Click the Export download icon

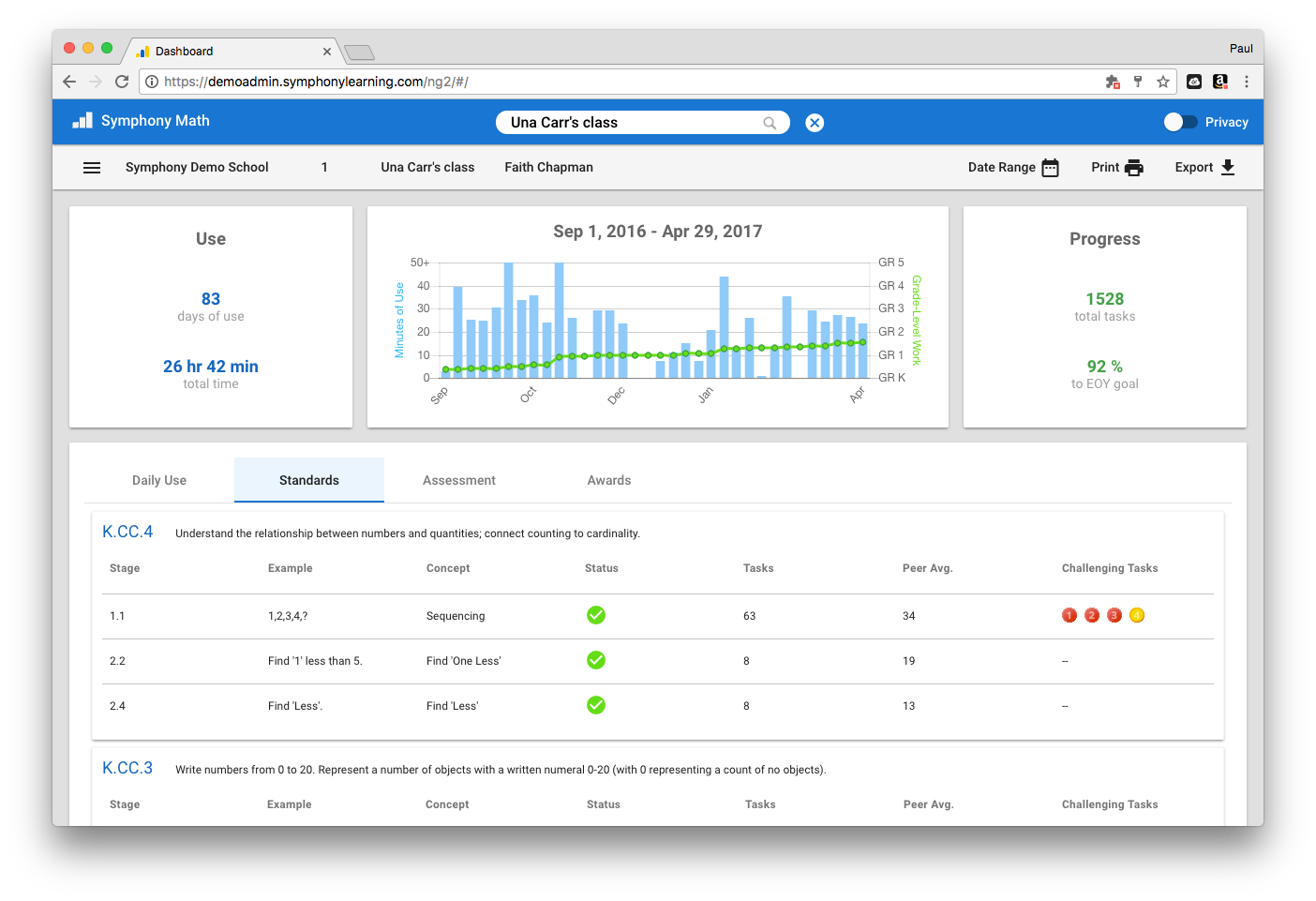[1228, 168]
